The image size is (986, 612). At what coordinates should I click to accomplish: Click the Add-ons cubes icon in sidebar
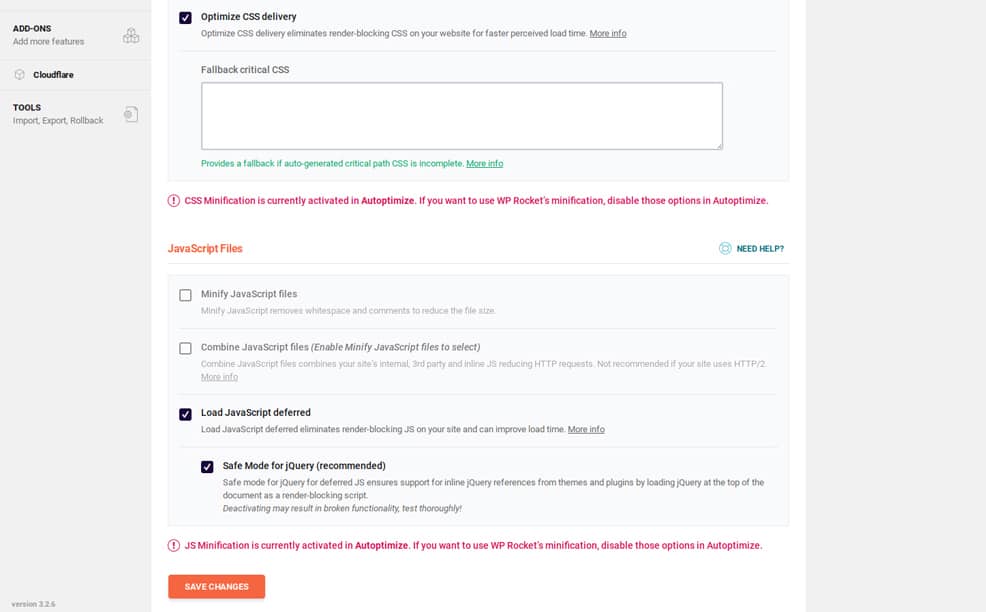[131, 35]
